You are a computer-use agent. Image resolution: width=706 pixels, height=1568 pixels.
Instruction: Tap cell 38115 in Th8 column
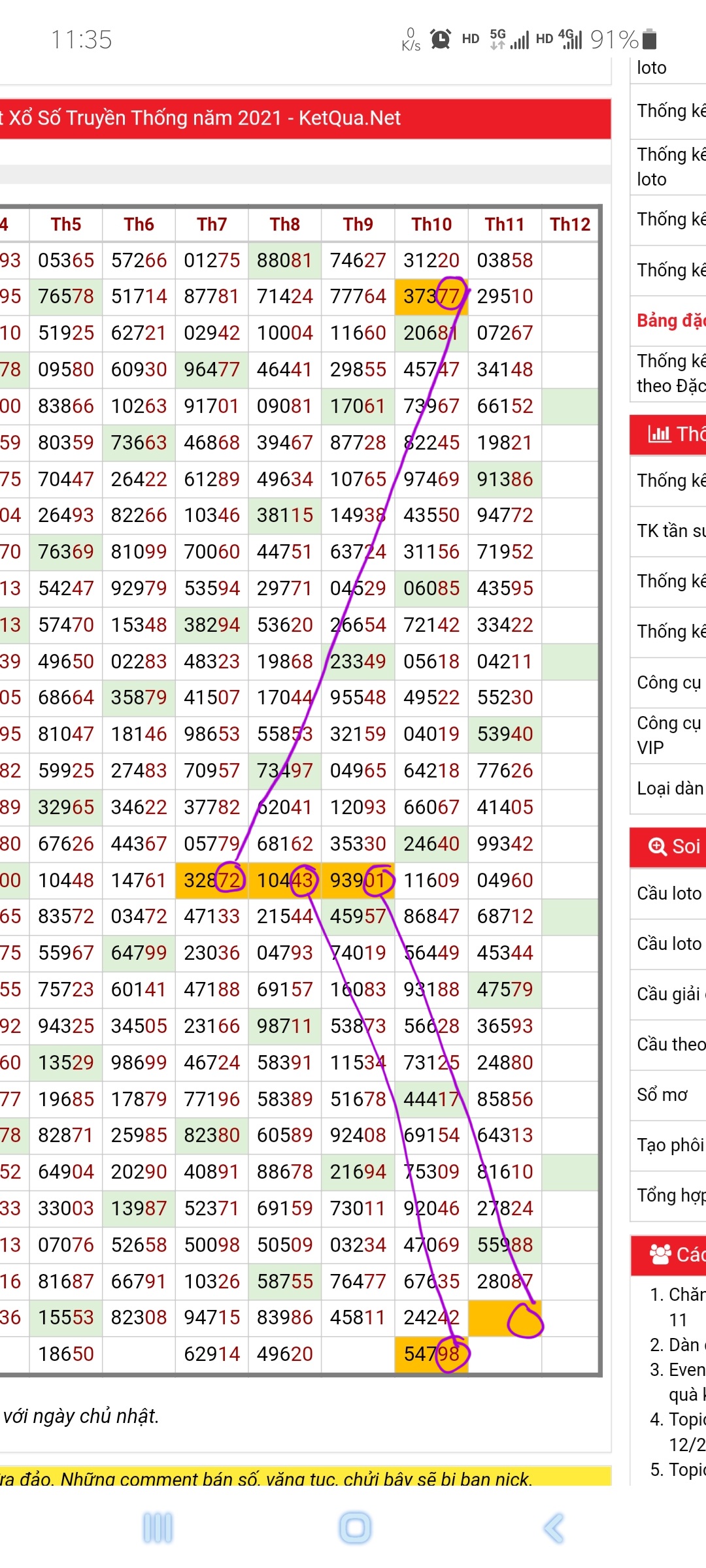point(285,515)
